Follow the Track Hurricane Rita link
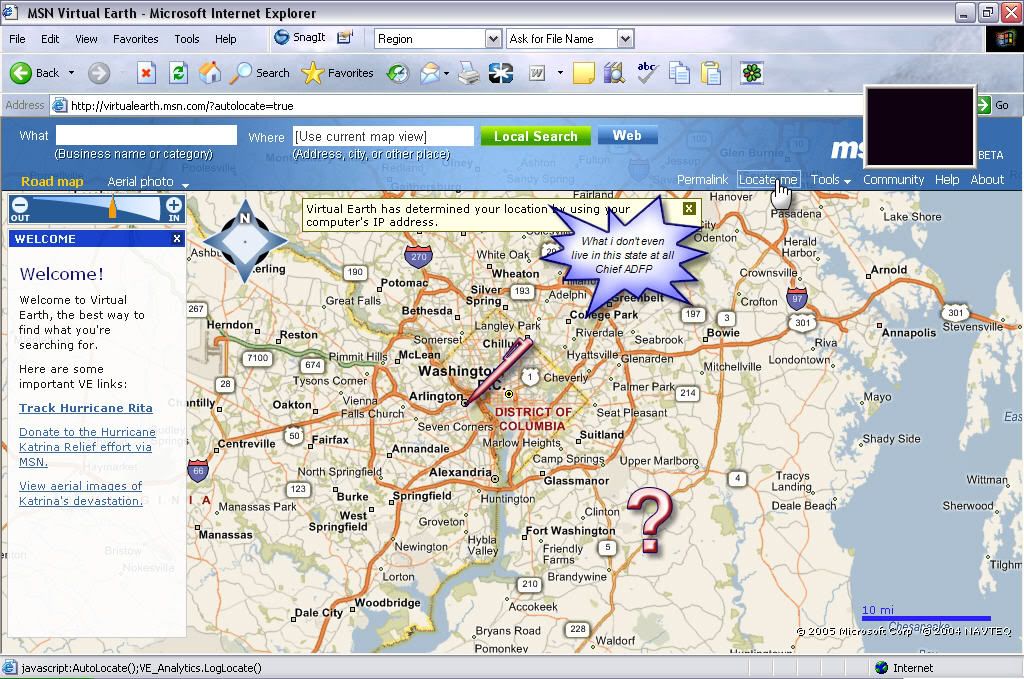1024x679 pixels. tap(86, 408)
